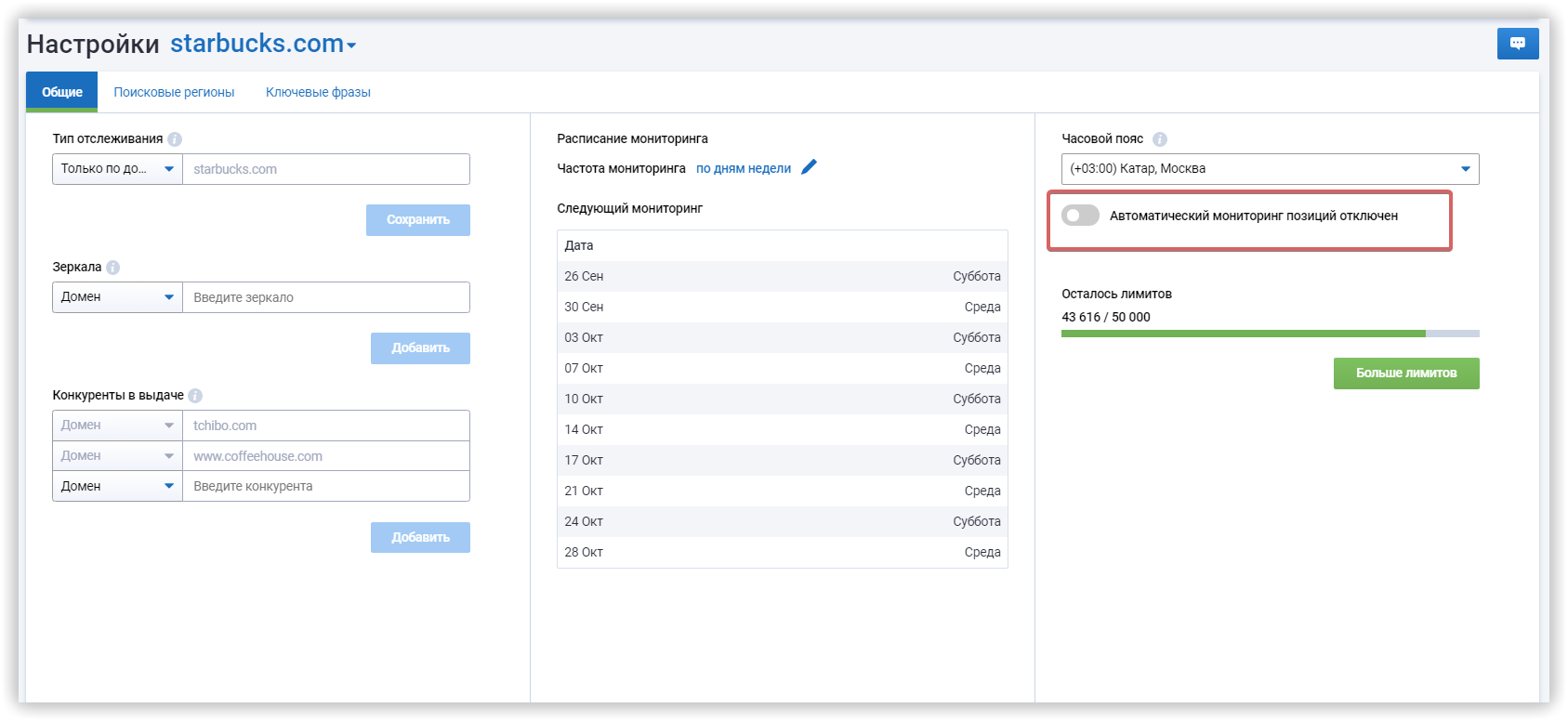Select the 24 Окт schedule row
The image size is (1568, 721).
pyautogui.click(x=783, y=521)
